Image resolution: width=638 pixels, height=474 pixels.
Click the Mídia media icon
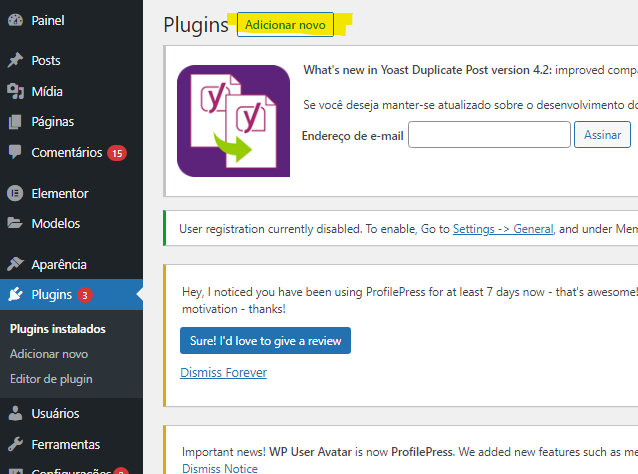(x=15, y=92)
